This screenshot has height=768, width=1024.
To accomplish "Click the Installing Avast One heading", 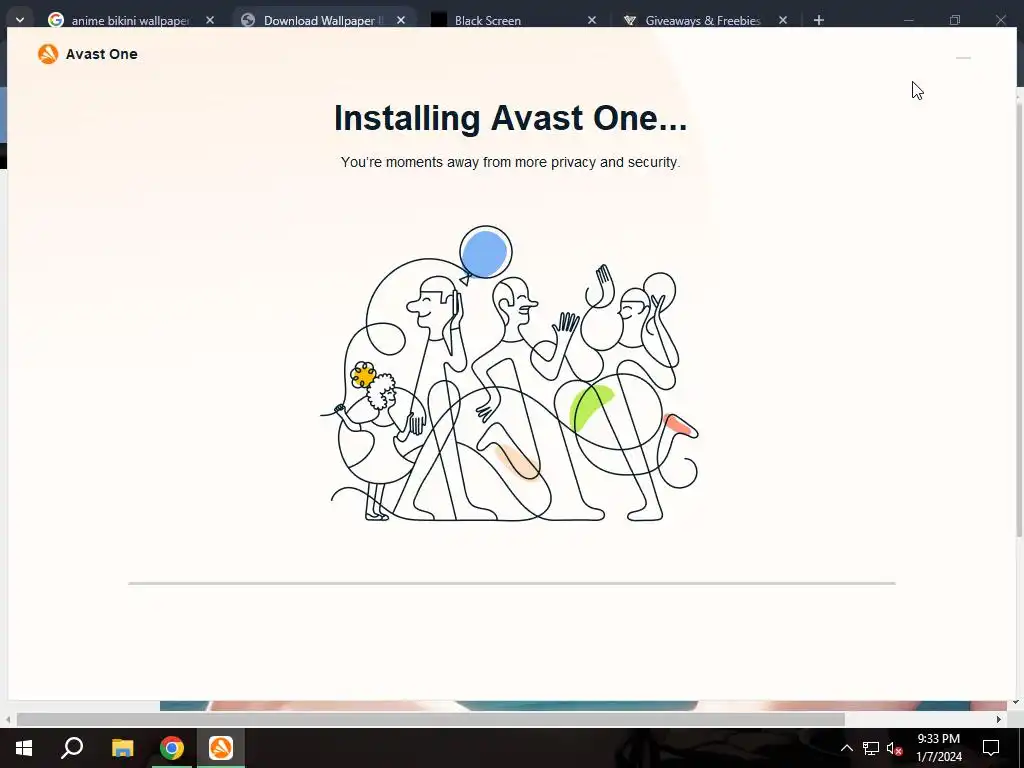I will 510,118.
